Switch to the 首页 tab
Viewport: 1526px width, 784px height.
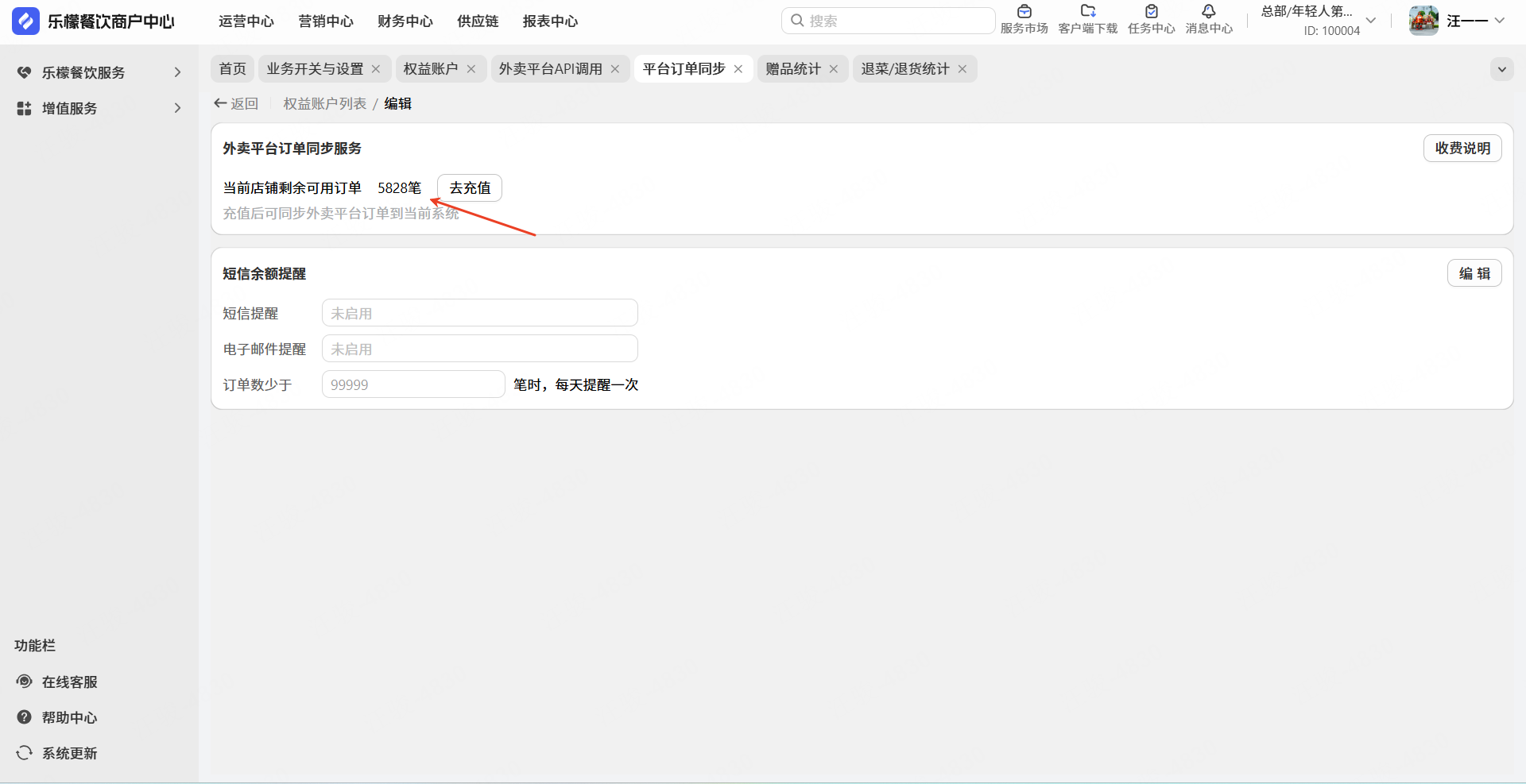(233, 69)
